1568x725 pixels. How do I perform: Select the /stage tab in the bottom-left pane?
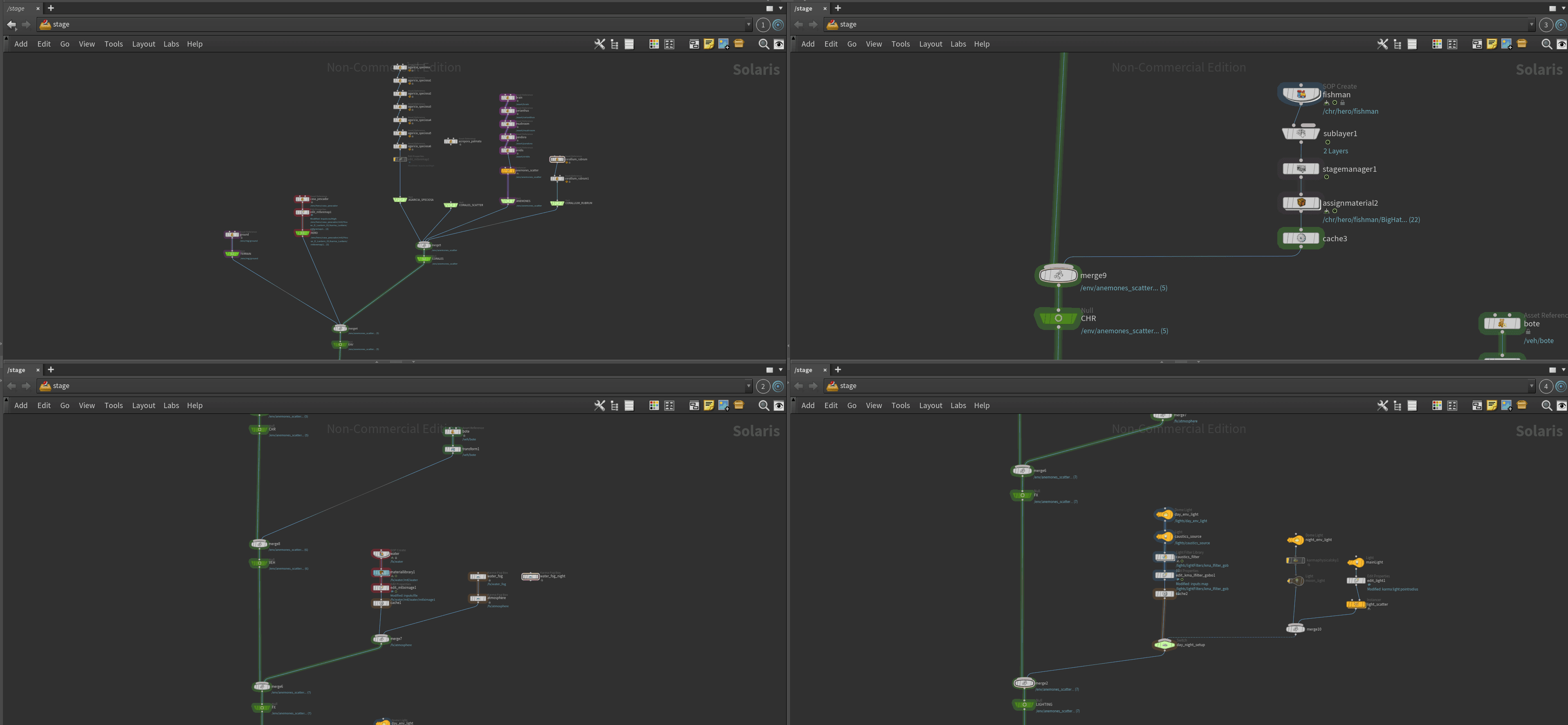click(x=16, y=370)
